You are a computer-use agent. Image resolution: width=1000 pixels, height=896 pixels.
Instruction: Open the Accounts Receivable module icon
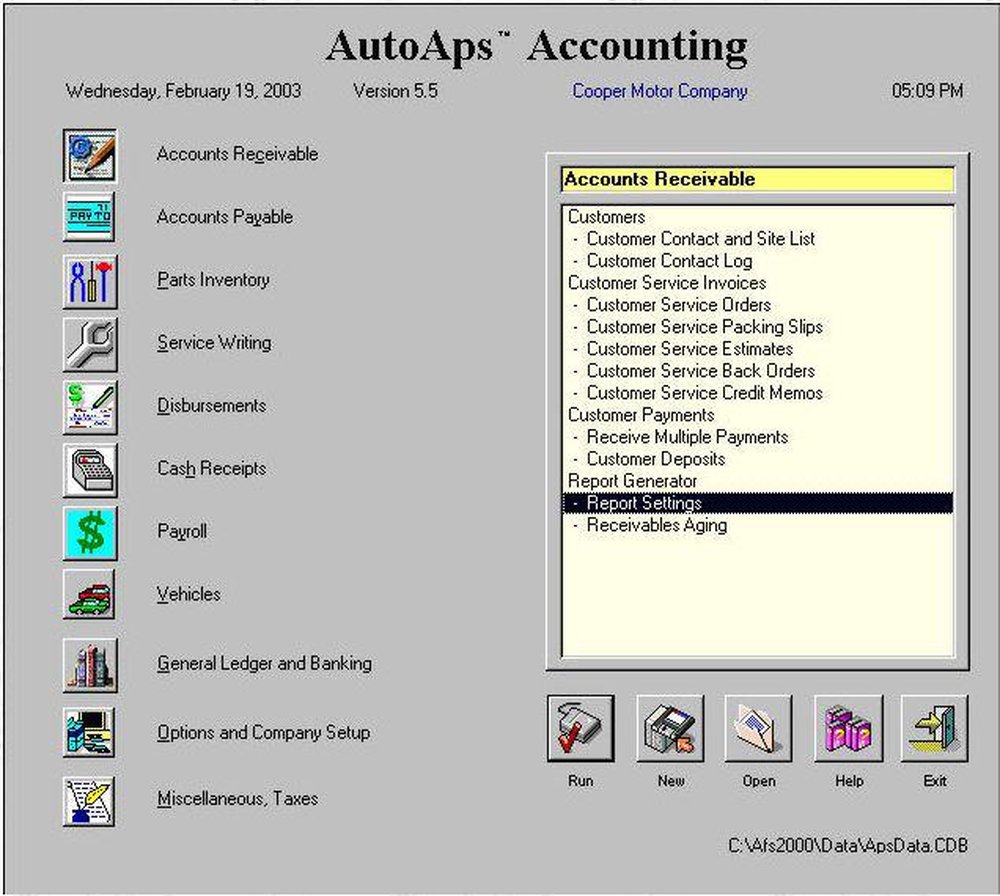click(x=90, y=156)
